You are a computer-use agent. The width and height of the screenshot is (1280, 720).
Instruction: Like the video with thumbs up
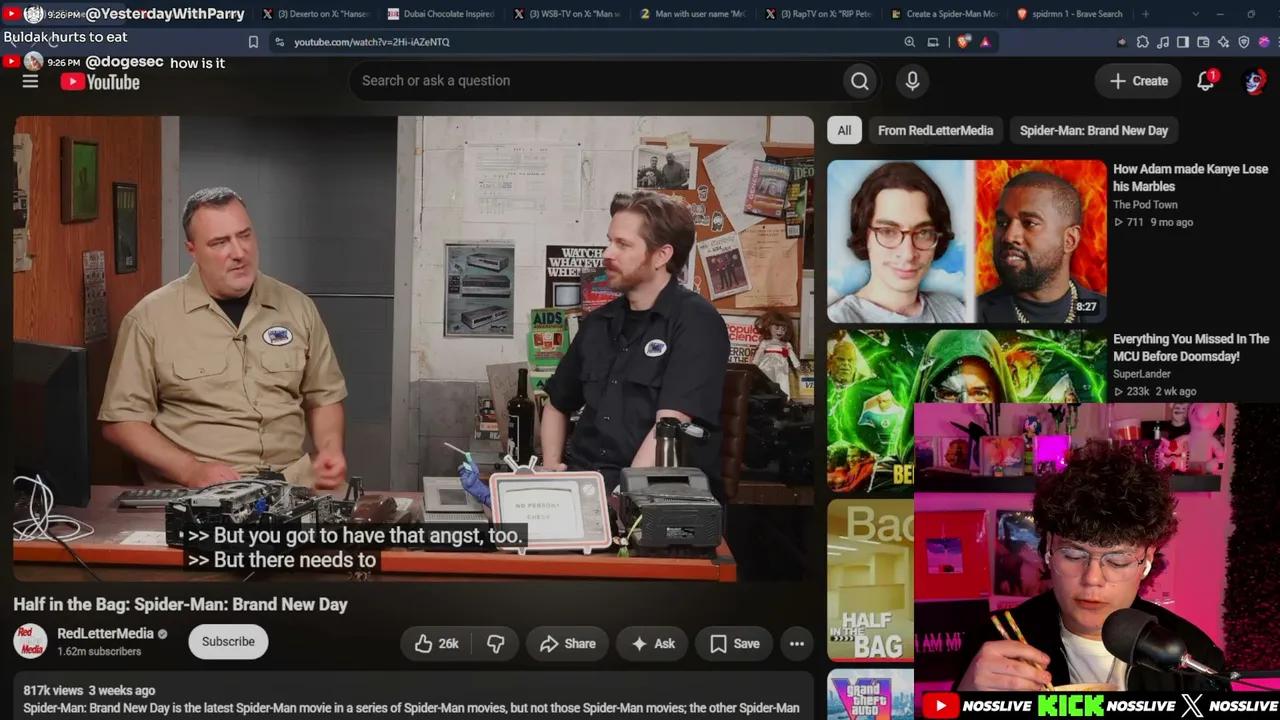click(437, 644)
